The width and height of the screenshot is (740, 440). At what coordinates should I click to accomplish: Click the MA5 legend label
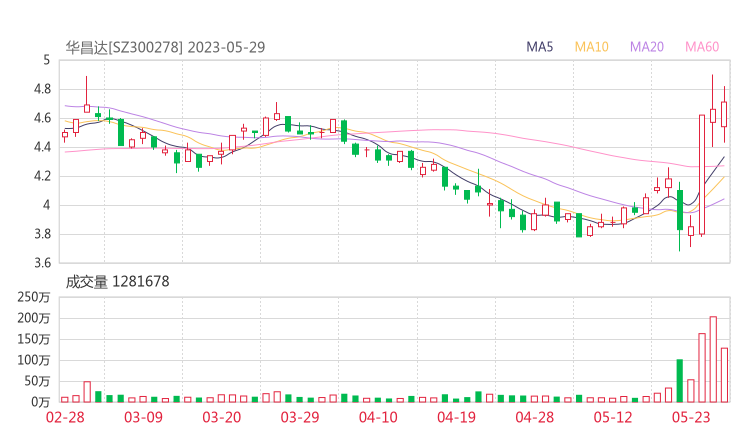pos(539,47)
